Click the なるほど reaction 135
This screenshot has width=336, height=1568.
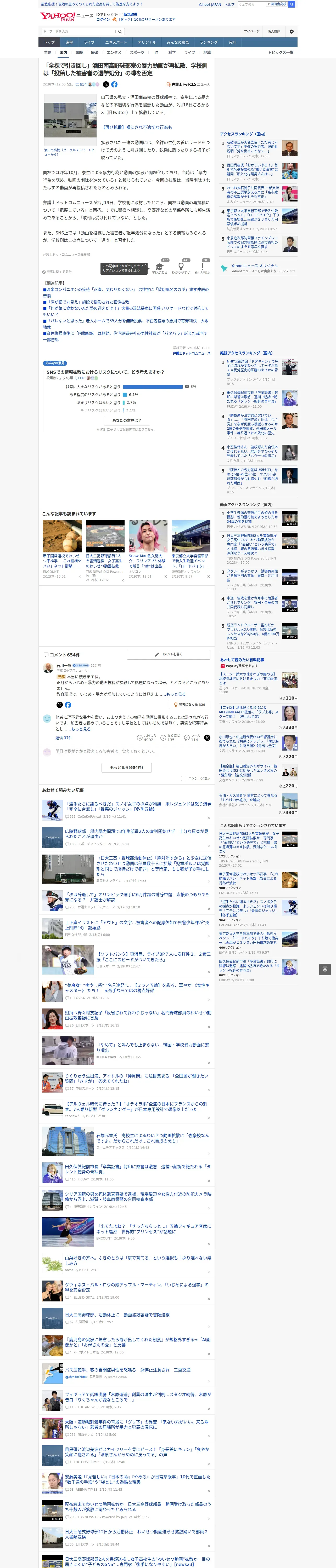(x=171, y=738)
